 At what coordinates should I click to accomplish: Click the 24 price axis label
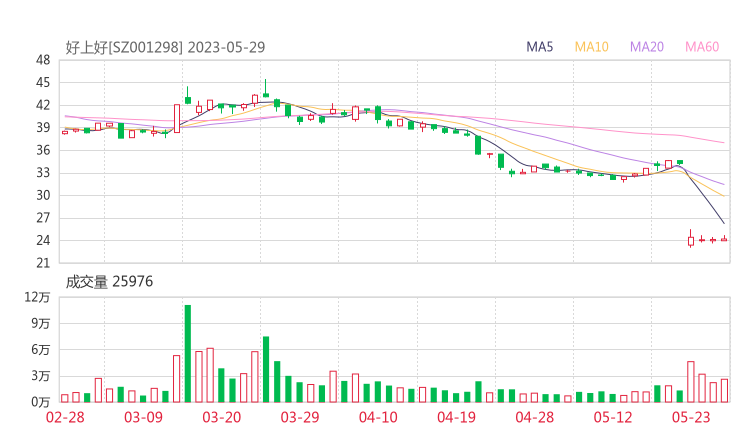point(43,240)
